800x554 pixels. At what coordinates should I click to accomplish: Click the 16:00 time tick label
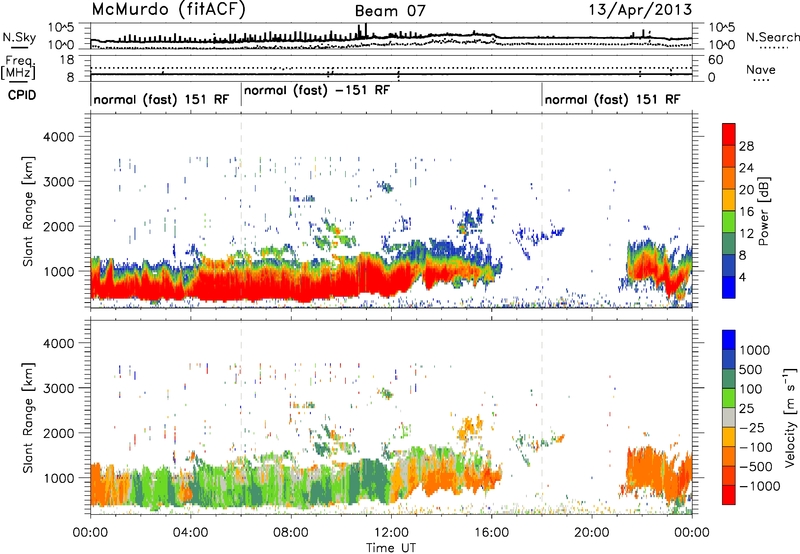pos(491,533)
